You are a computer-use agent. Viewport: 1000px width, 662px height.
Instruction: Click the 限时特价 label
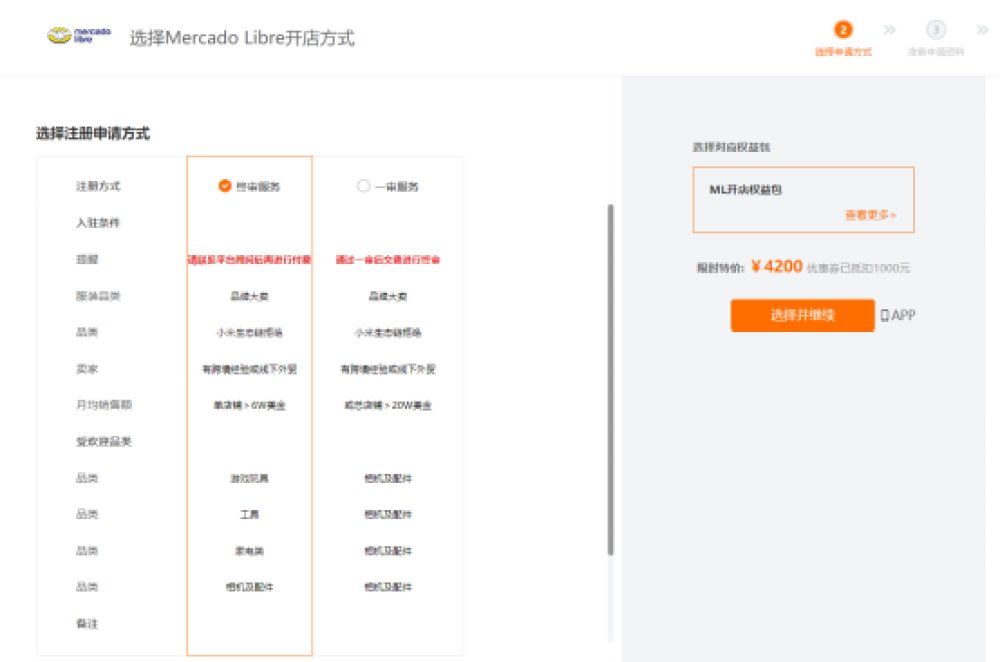pos(720,268)
